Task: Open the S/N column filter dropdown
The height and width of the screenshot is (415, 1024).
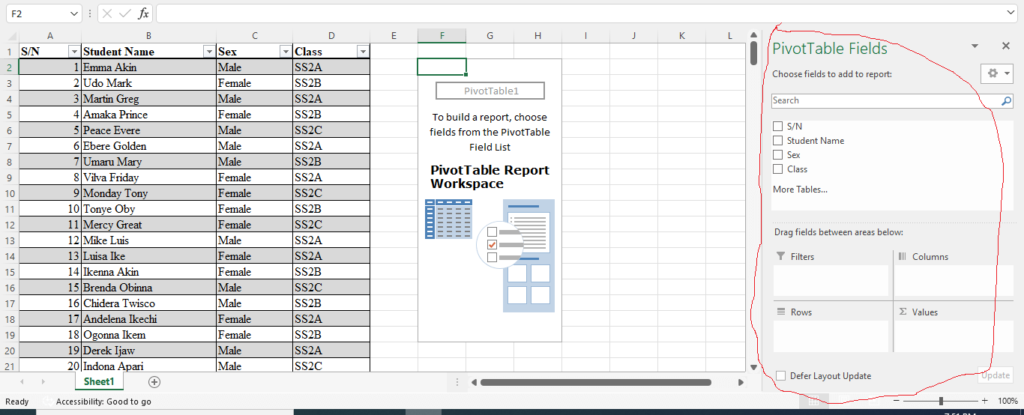Action: point(74,52)
